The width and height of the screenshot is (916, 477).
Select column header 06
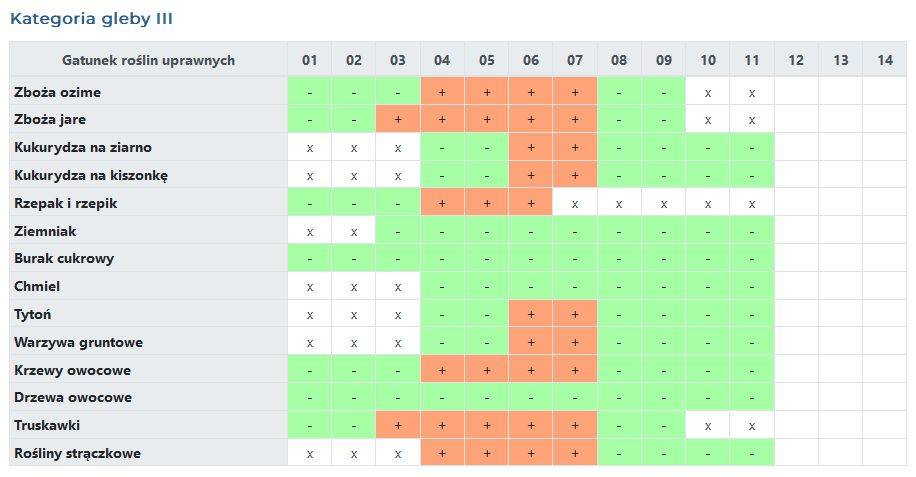[531, 60]
